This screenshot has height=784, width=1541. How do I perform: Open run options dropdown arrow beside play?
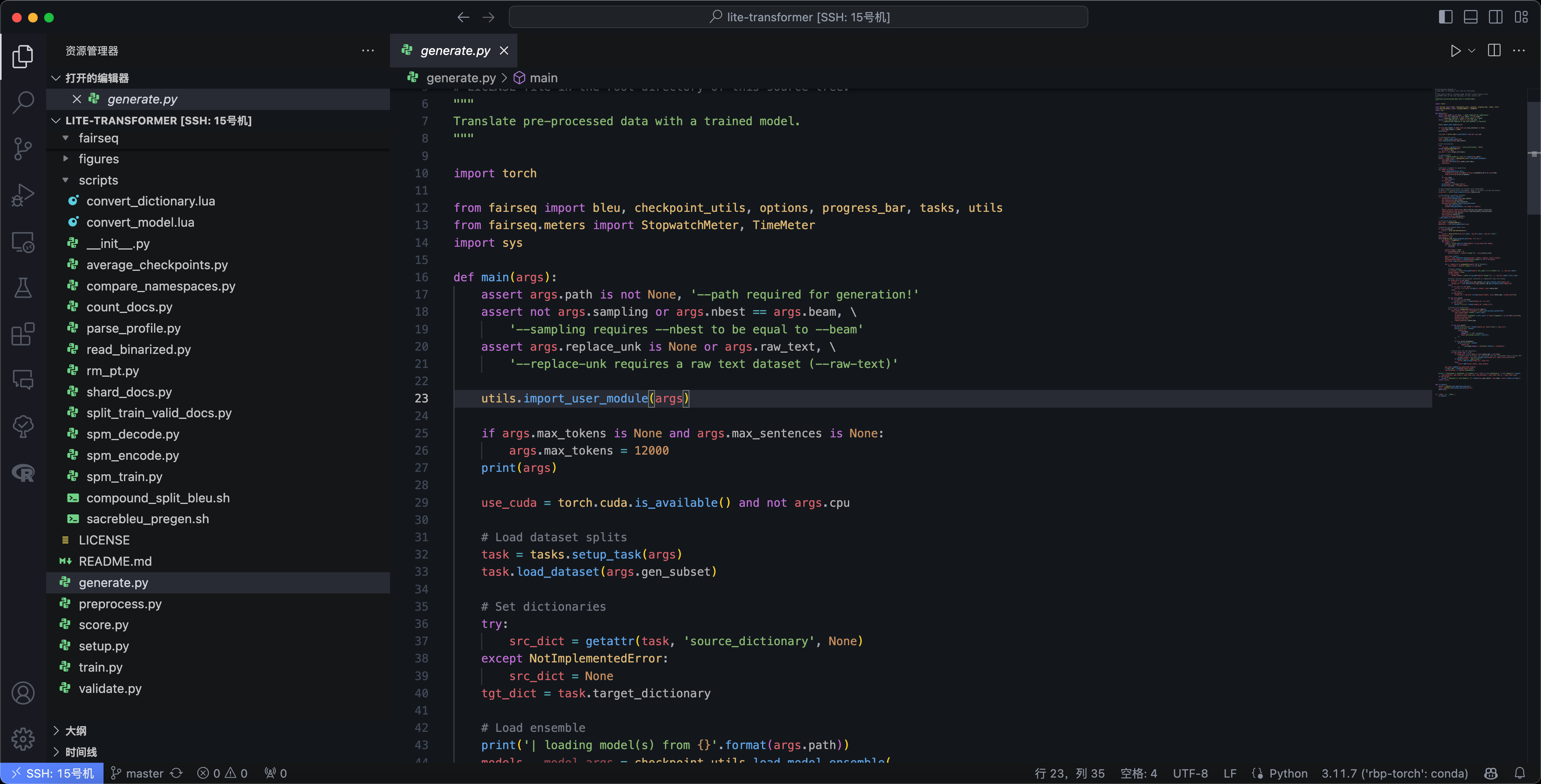(1472, 51)
